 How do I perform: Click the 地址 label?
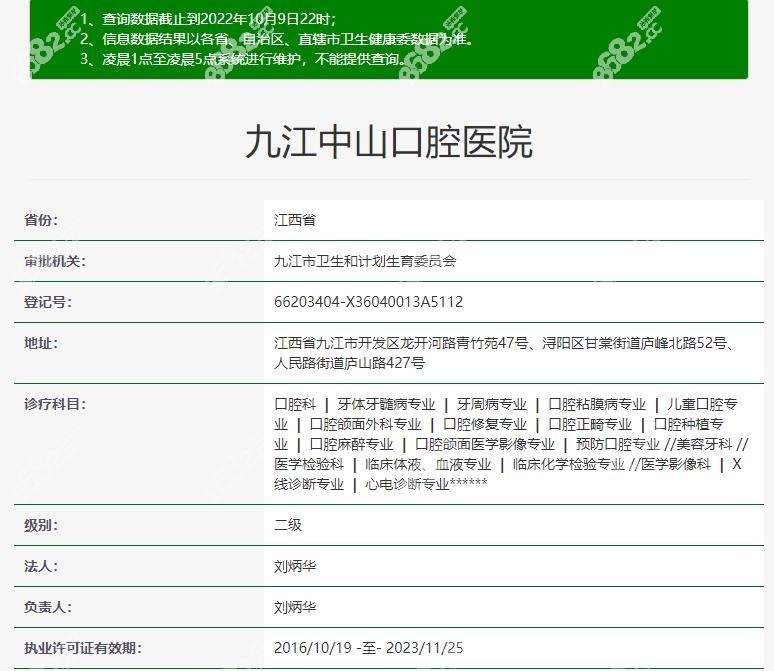pyautogui.click(x=40, y=343)
